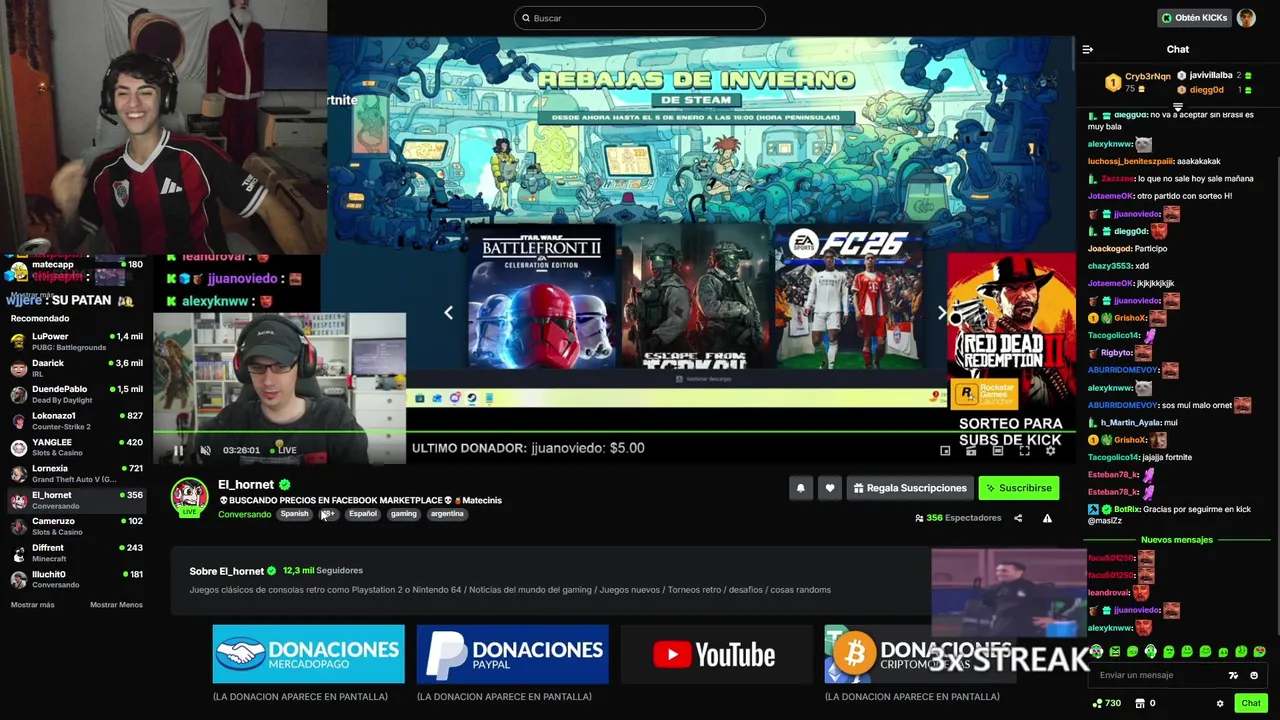The image size is (1280, 720).
Task: Click the Buscar search field
Action: 640,18
